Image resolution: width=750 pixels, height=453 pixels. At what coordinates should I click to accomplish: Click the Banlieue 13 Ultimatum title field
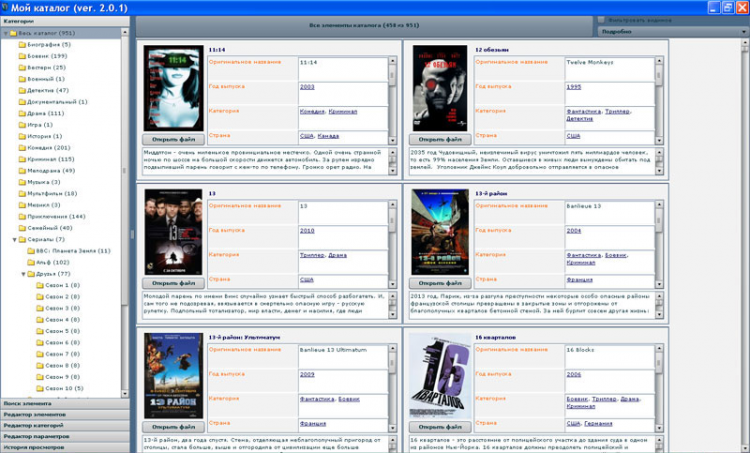[343, 357]
